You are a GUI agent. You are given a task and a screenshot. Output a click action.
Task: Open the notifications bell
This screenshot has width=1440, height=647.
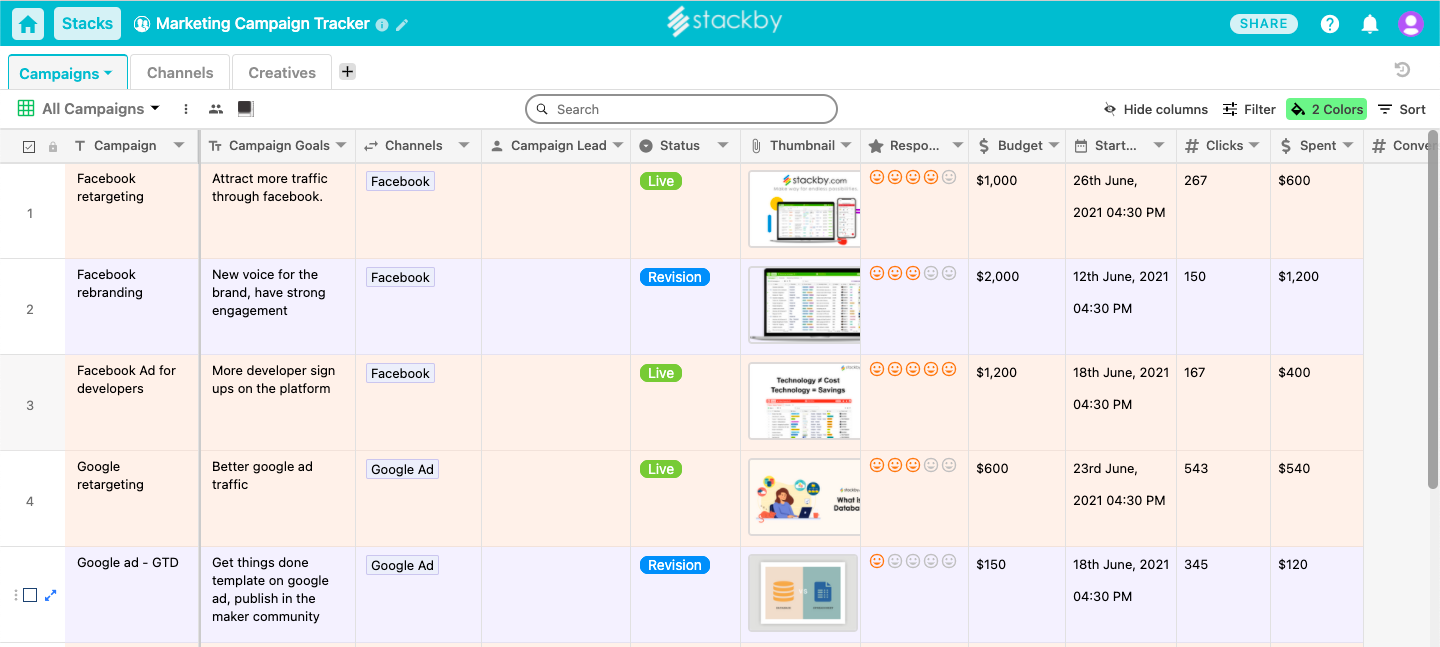pyautogui.click(x=1370, y=24)
